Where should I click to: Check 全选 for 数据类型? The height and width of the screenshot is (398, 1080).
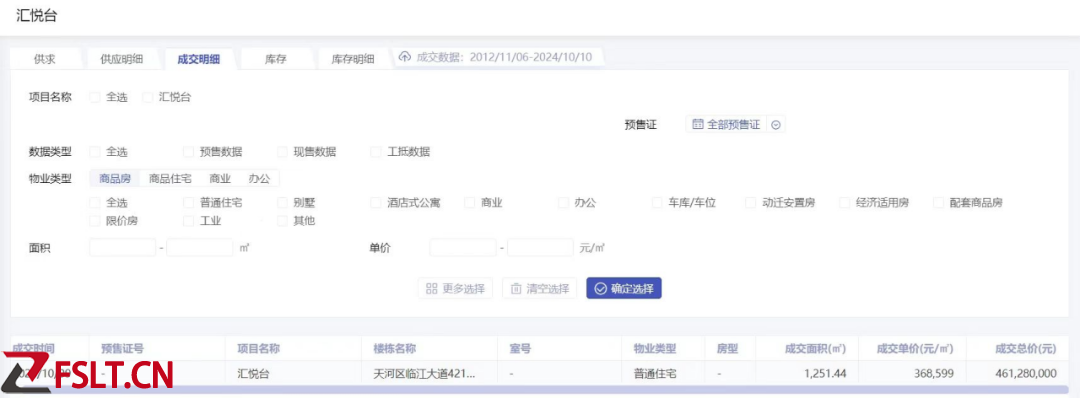click(x=95, y=151)
